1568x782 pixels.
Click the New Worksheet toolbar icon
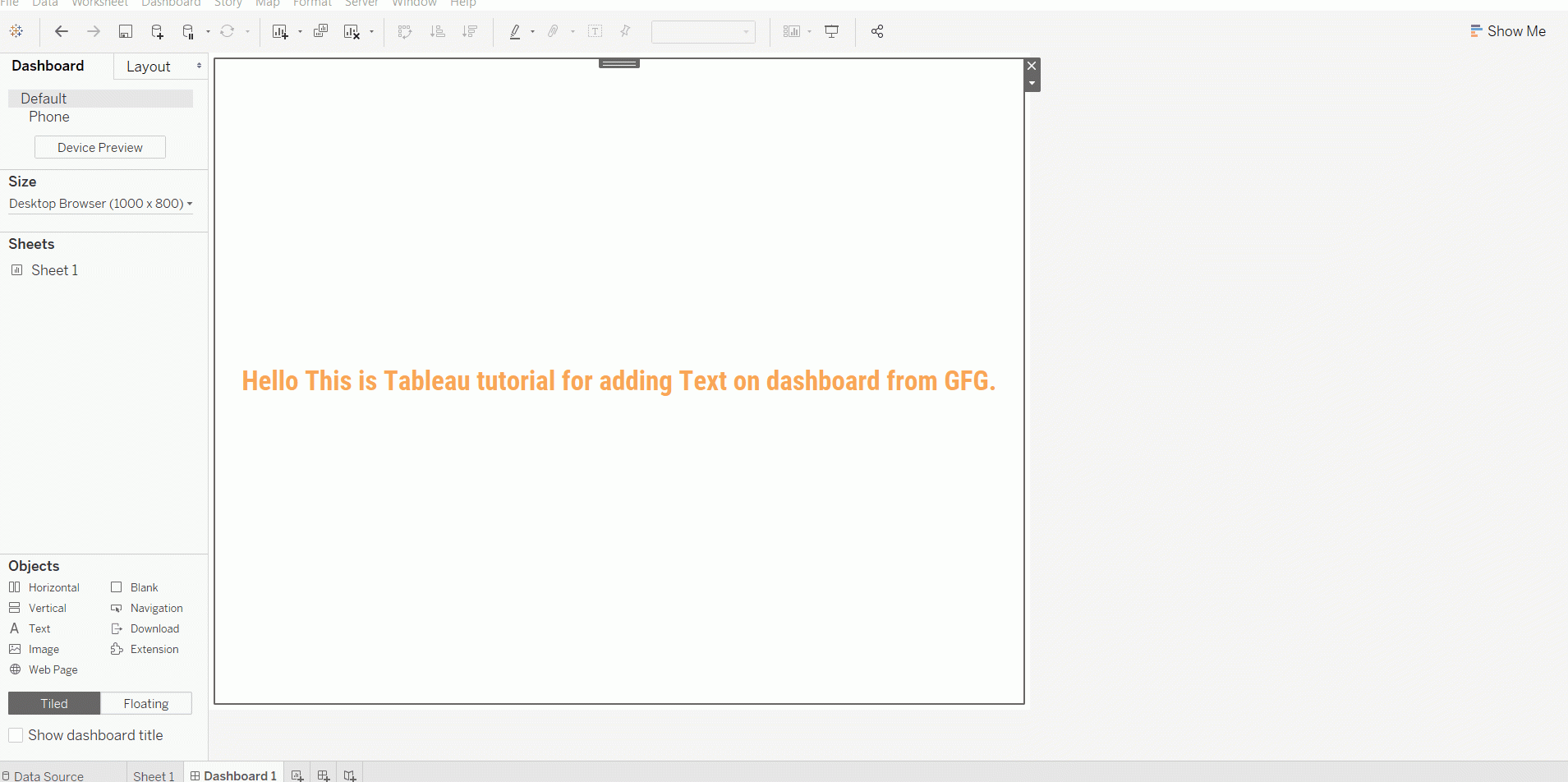pos(280,31)
